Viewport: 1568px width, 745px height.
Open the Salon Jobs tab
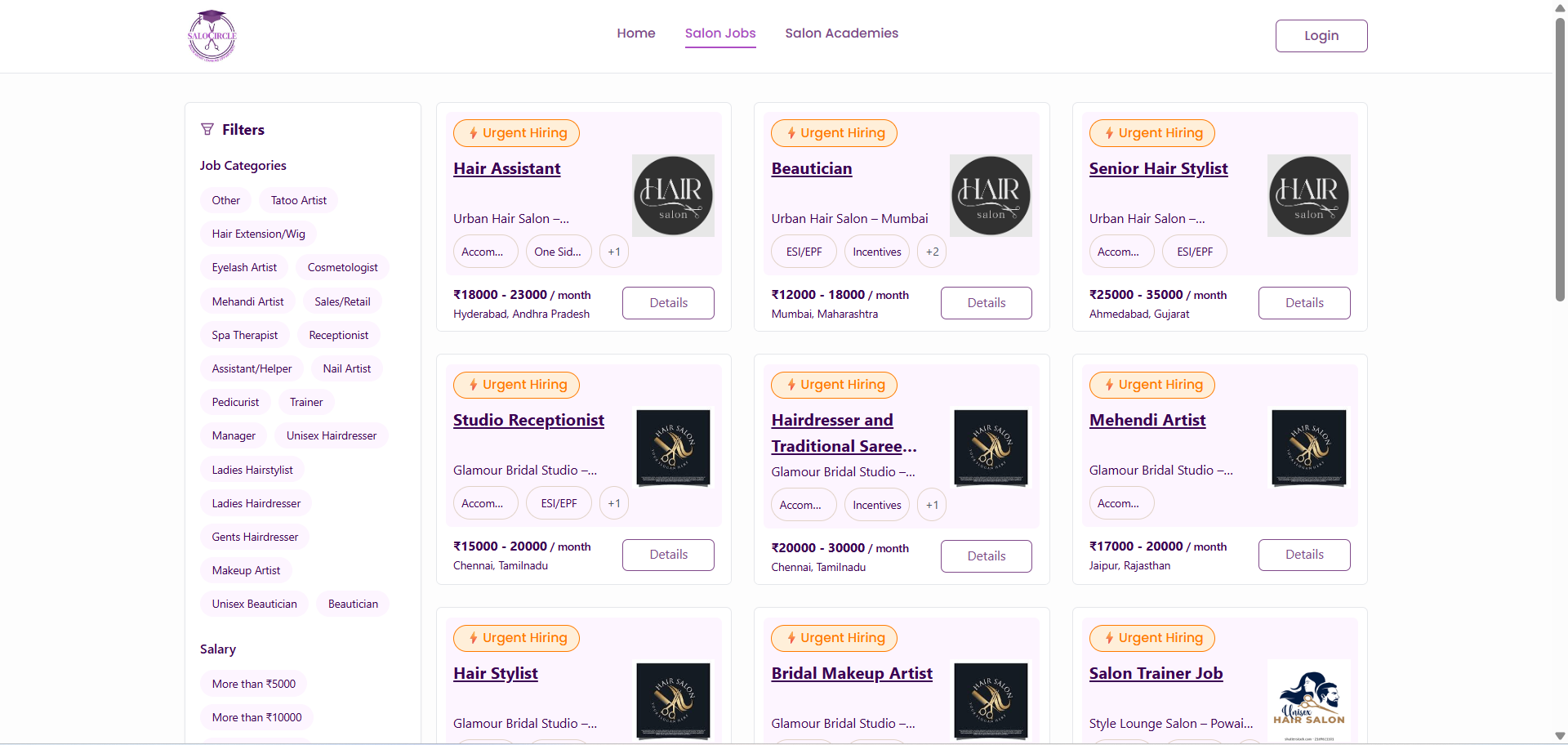tap(720, 33)
